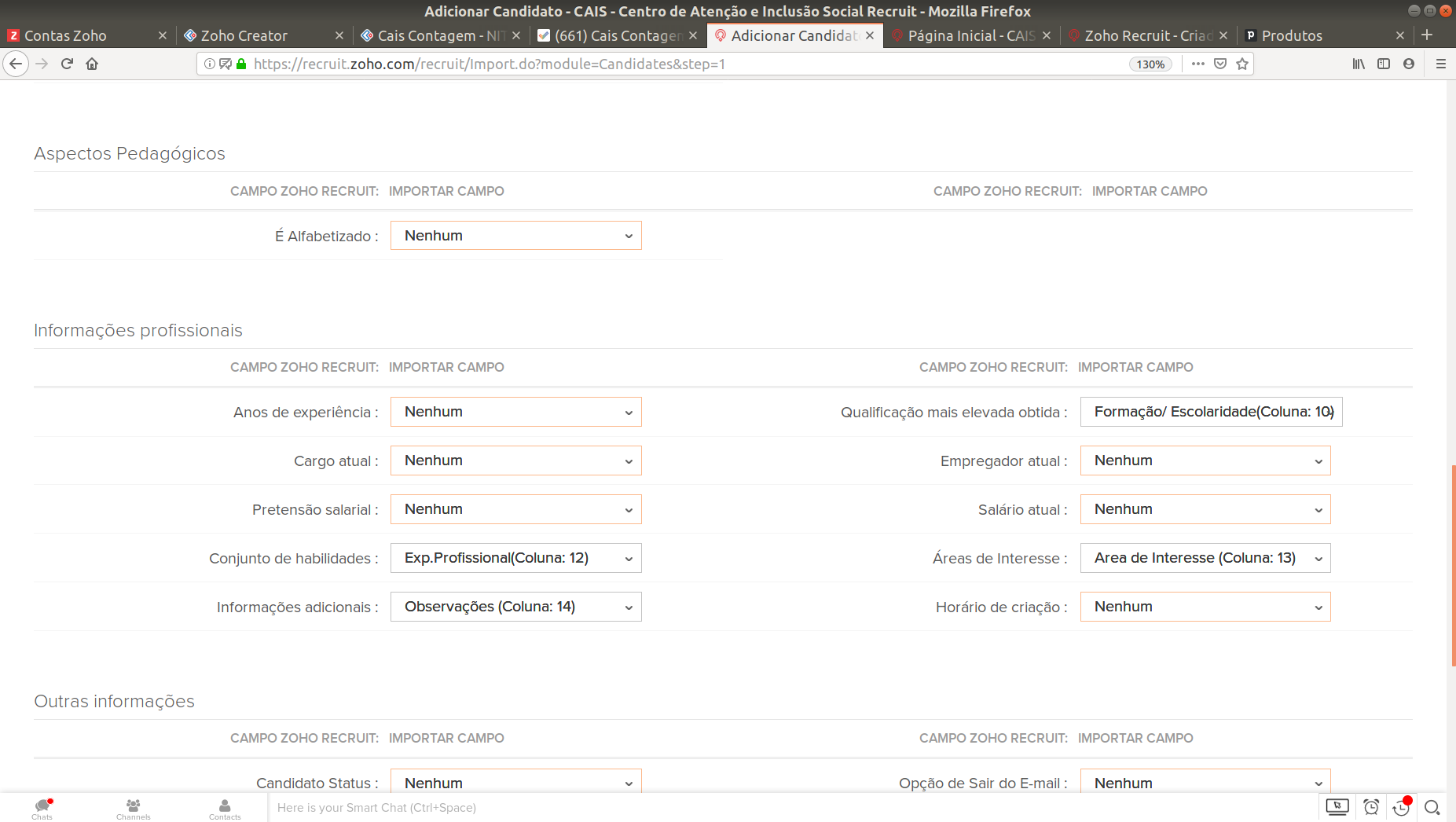Click the Informações profissionais section heading
This screenshot has width=1456, height=822.
[x=138, y=330]
